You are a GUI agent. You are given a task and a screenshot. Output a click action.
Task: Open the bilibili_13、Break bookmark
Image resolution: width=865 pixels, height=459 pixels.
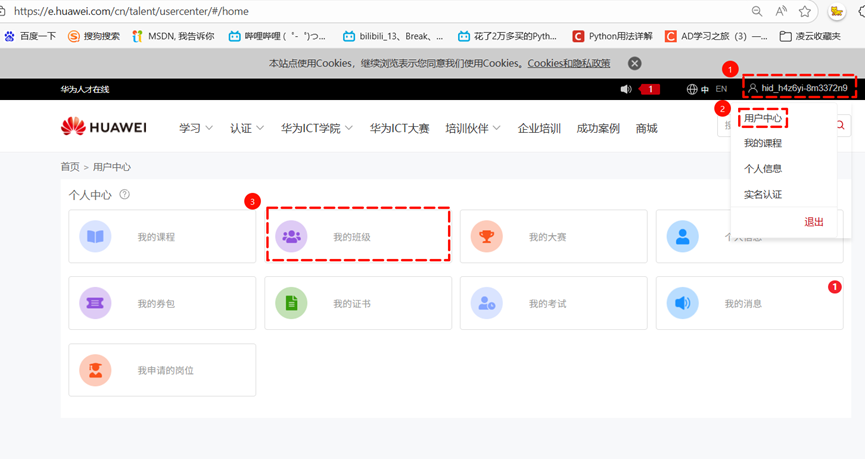pos(393,36)
